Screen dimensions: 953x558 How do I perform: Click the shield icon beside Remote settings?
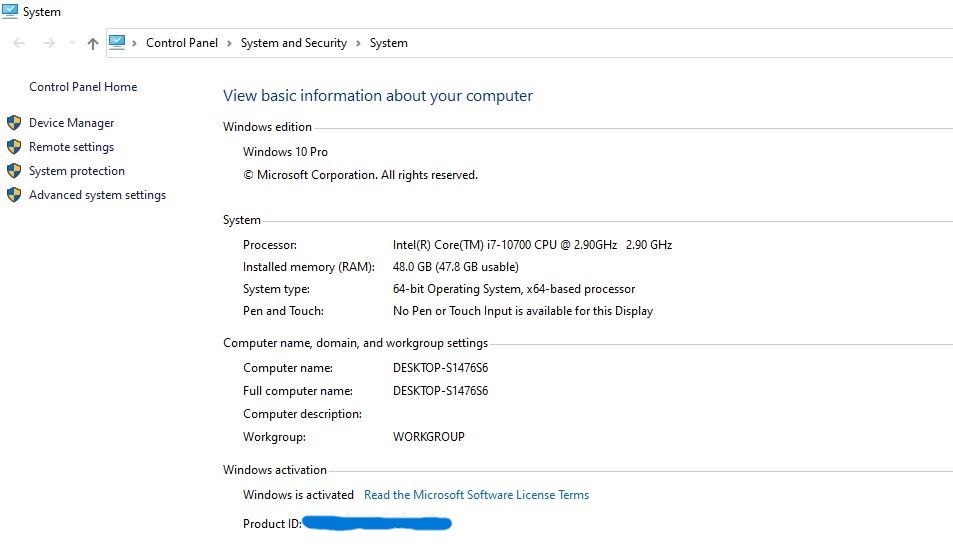click(14, 147)
